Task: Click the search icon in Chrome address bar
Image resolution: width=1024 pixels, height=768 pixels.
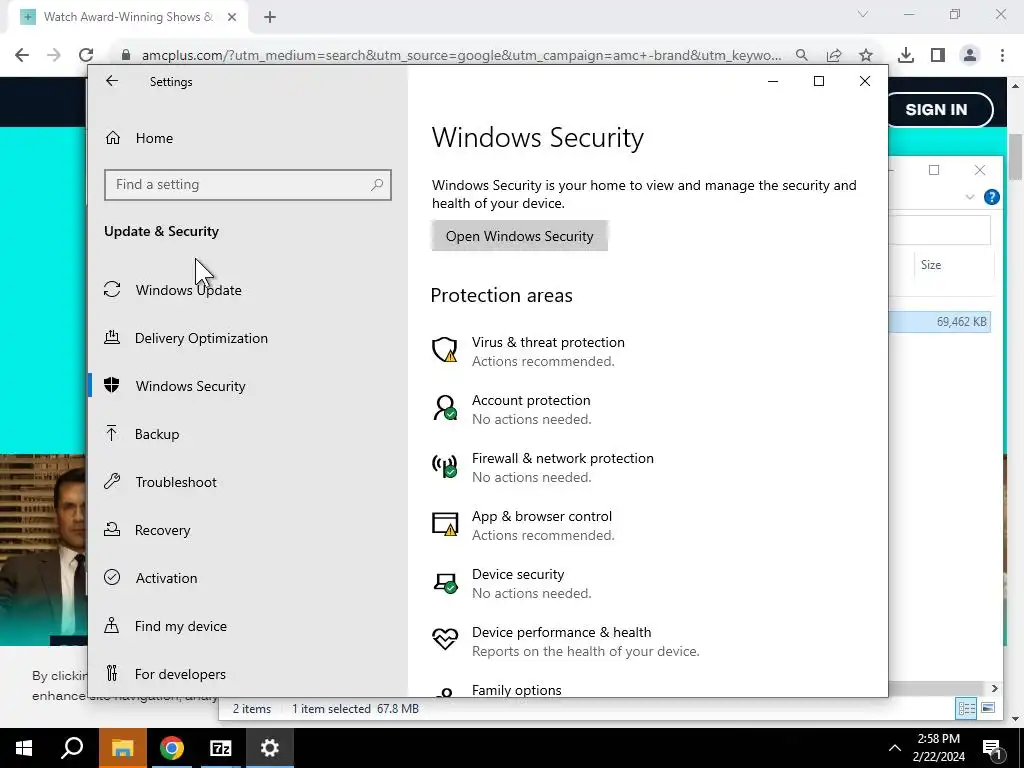Action: (802, 55)
